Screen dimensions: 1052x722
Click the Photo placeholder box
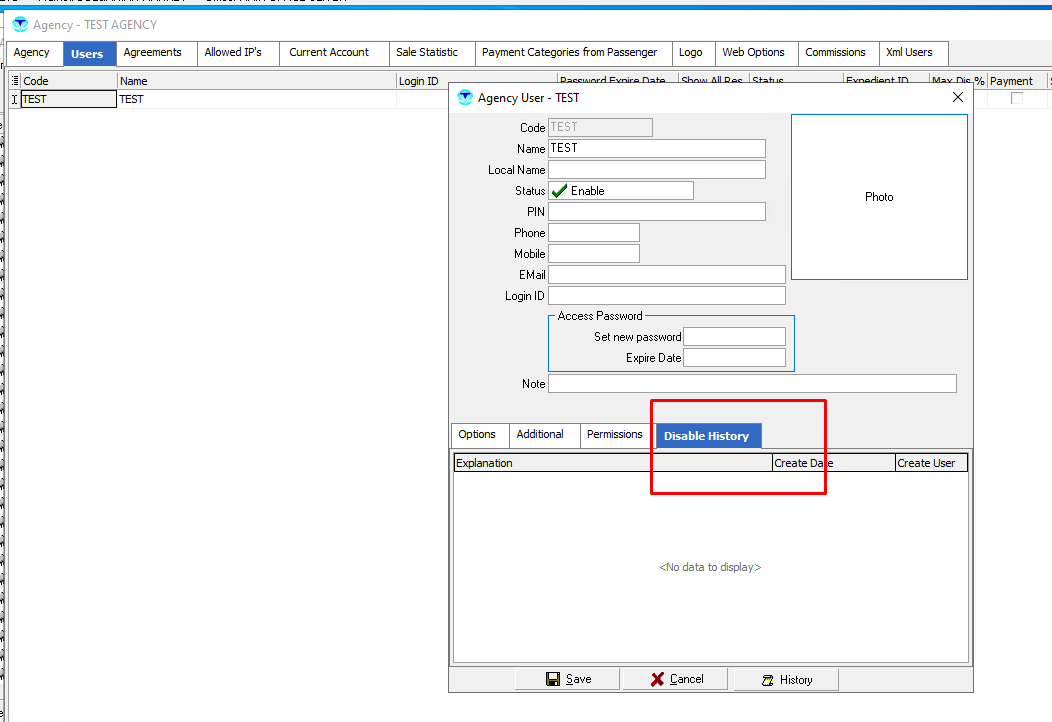(x=879, y=197)
